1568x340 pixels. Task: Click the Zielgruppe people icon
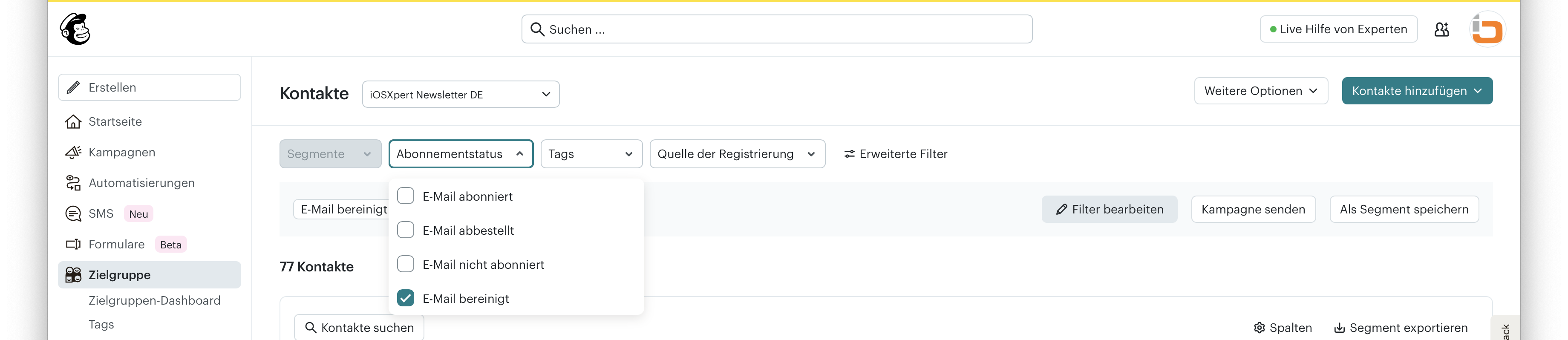click(73, 275)
